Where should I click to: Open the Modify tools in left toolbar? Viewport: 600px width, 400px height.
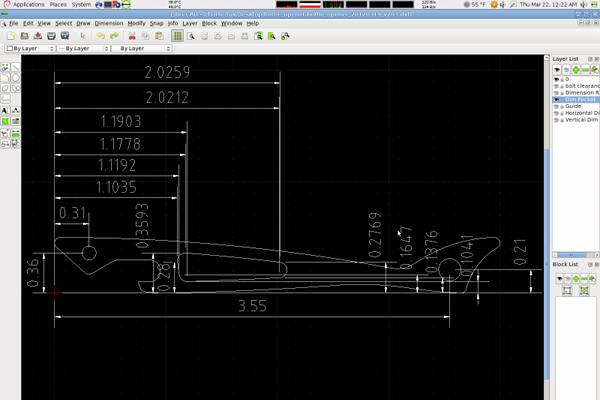(x=5, y=134)
